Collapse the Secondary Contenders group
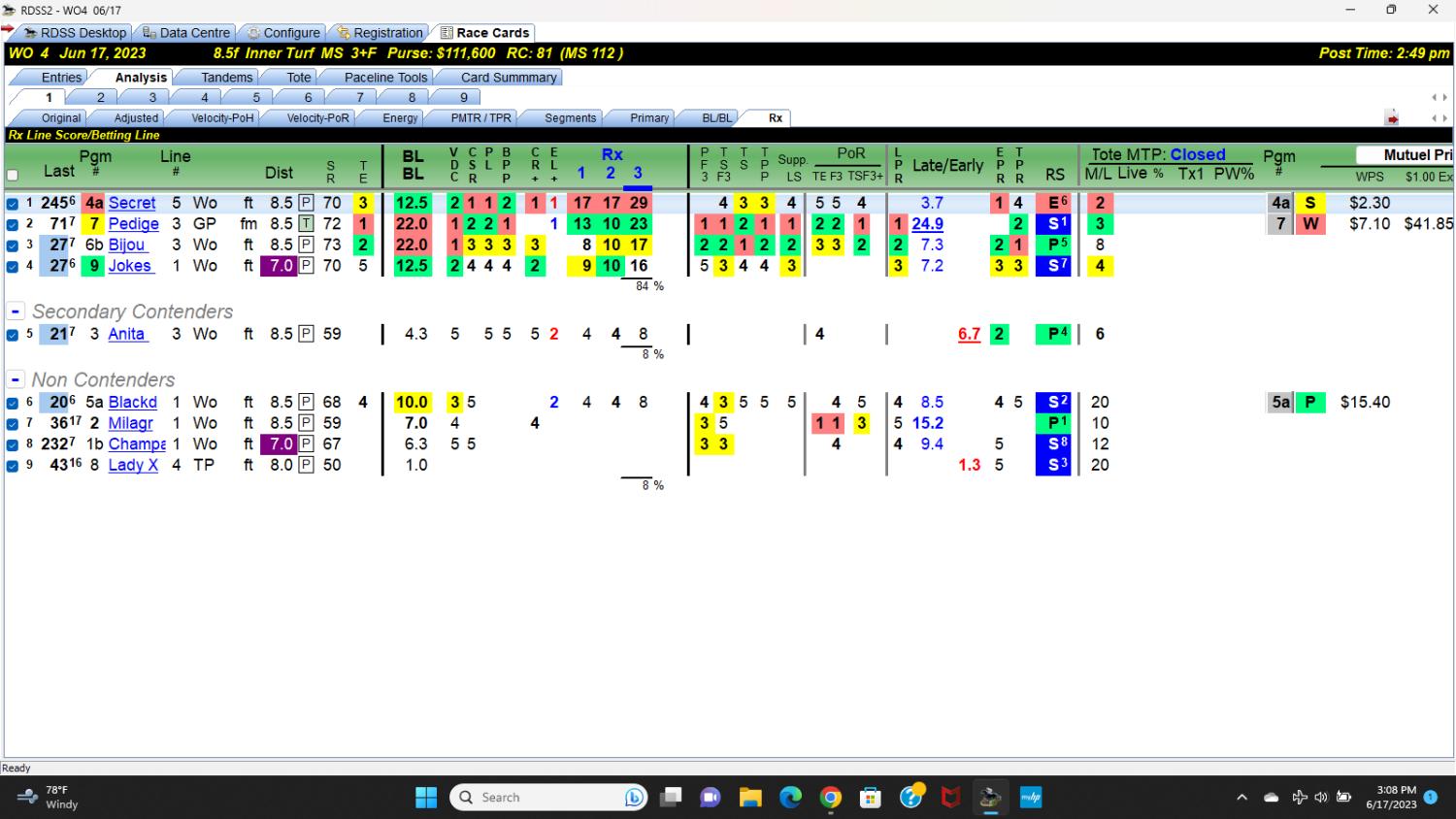The height and width of the screenshot is (819, 1456). [x=16, y=311]
